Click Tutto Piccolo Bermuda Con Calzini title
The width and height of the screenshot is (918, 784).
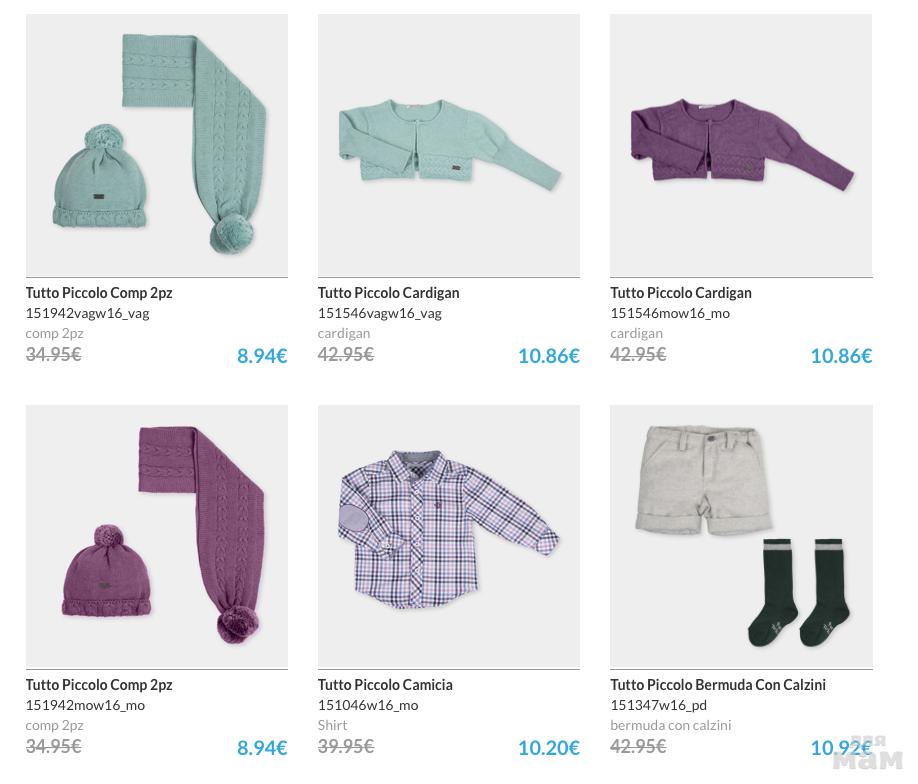[x=718, y=685]
